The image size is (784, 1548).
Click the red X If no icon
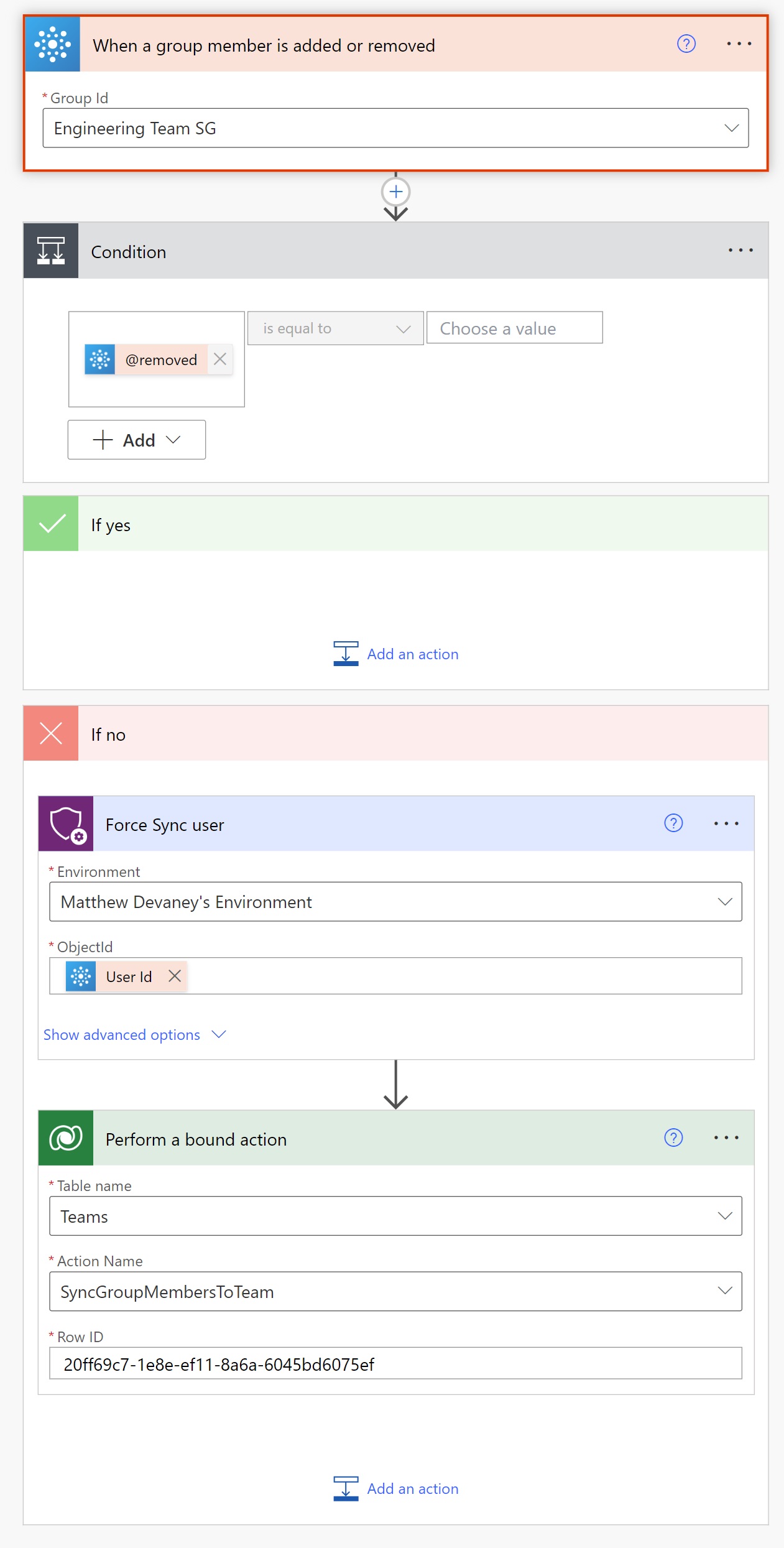(51, 733)
